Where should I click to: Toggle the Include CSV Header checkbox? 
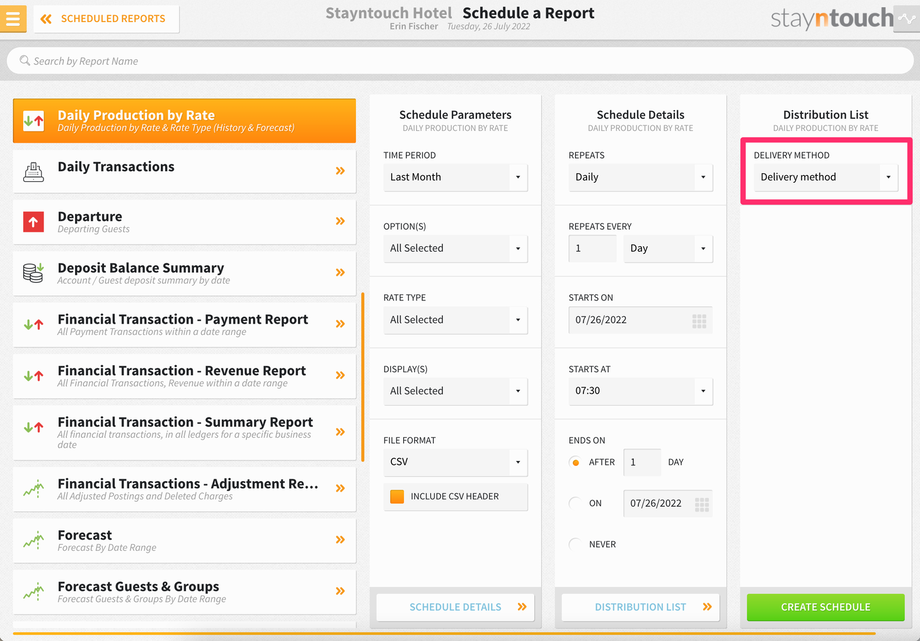[397, 497]
